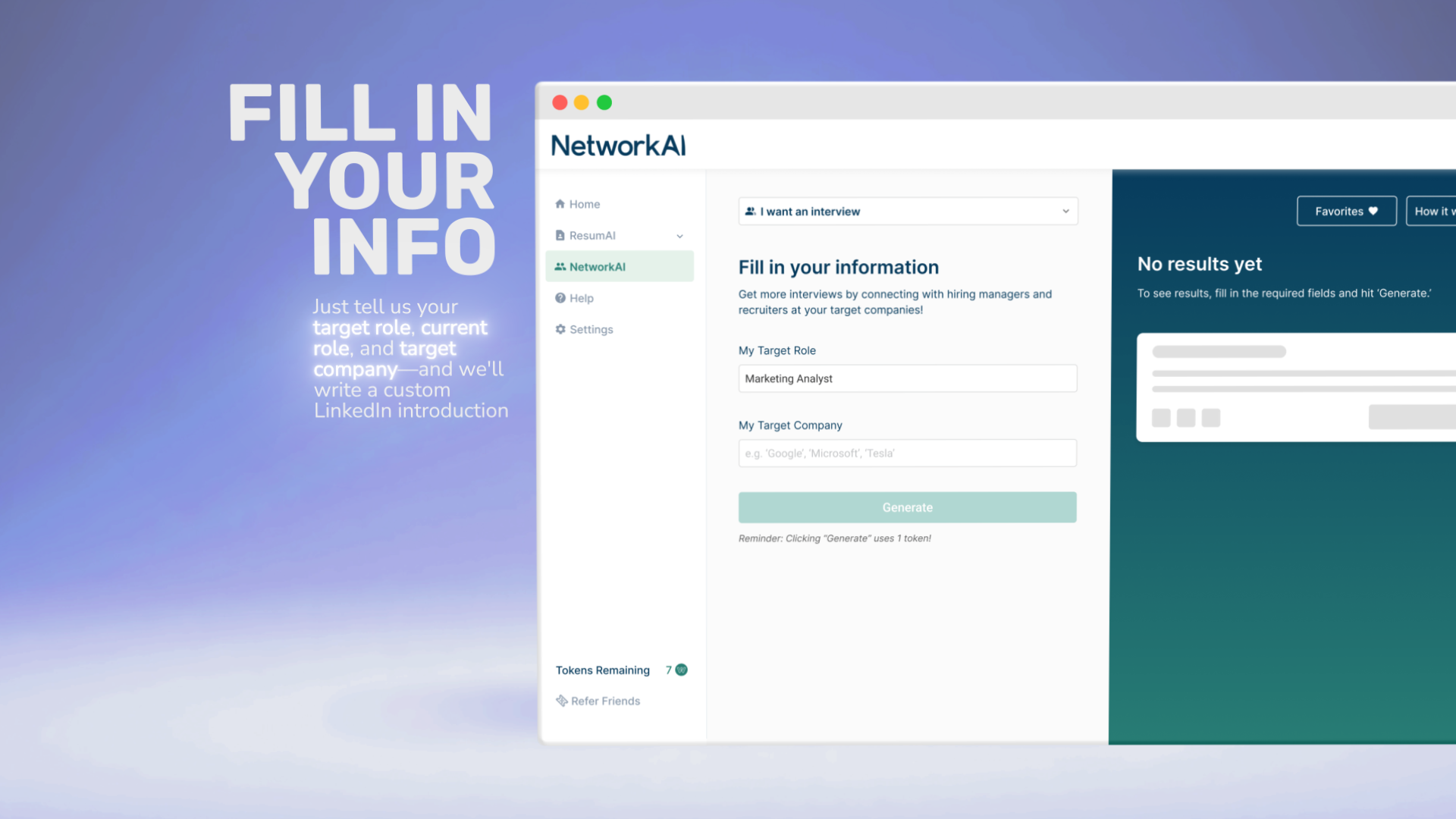Click the My Target Company input field

pyautogui.click(x=907, y=453)
